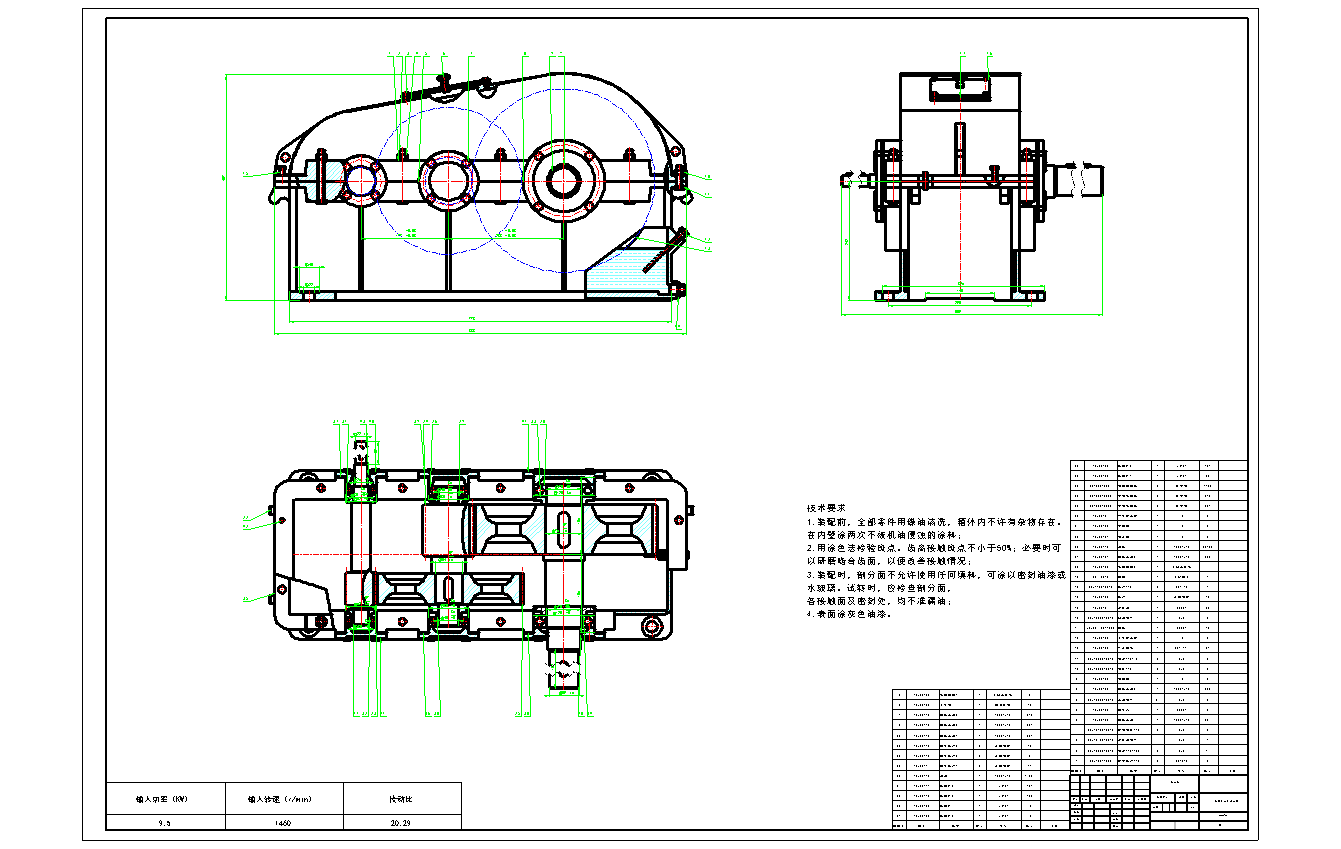The image size is (1341, 849).
Task: Click the 20.29 transmission ratio value
Action: pos(402,821)
